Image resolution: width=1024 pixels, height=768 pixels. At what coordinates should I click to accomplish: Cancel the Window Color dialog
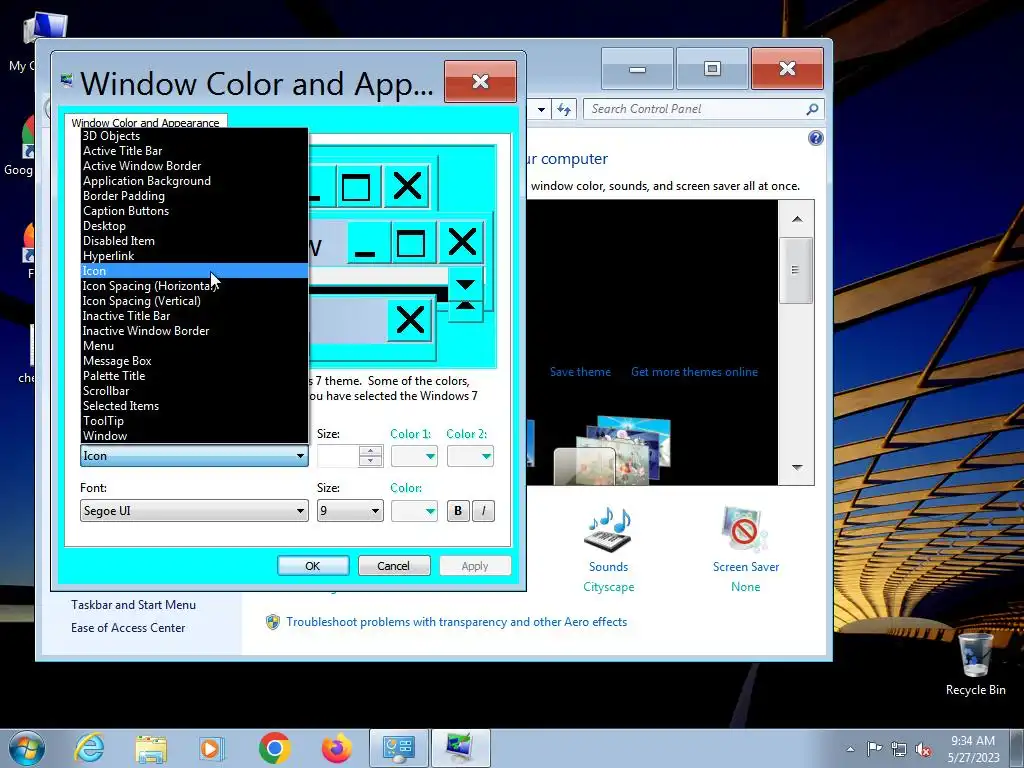pos(394,566)
